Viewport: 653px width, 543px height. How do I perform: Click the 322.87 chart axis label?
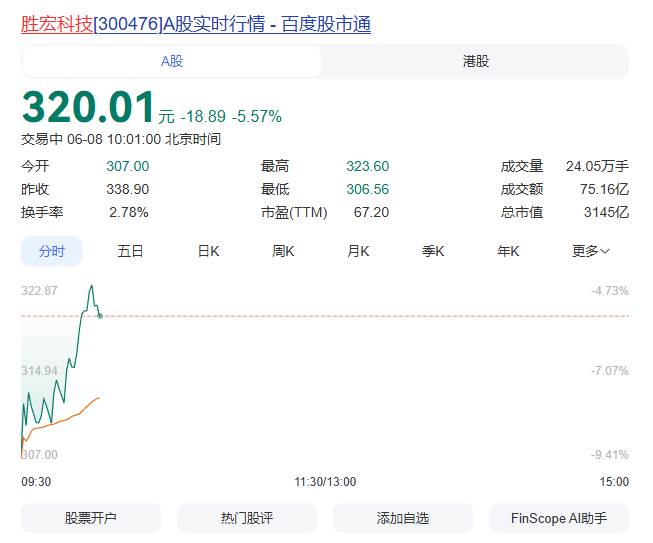click(39, 291)
